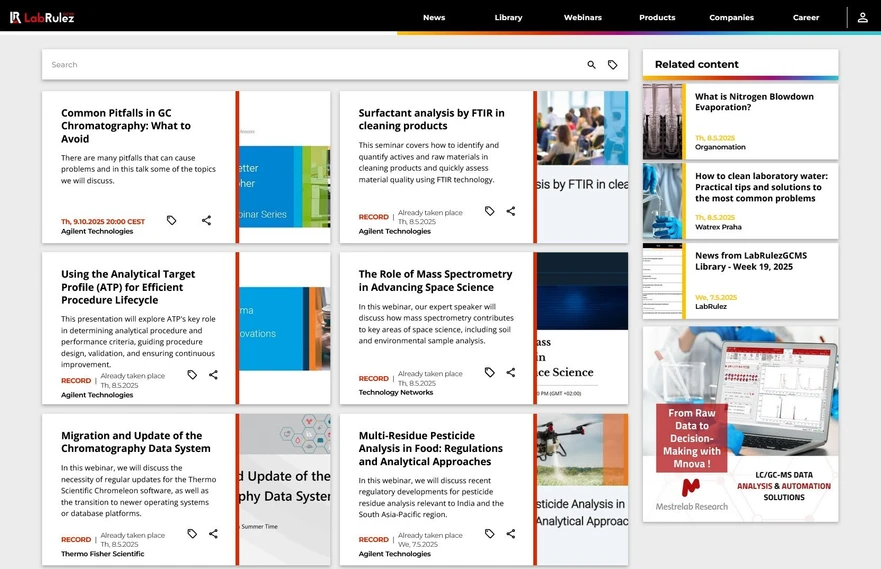Open Surfactant analysis by FTIR title
The width and height of the screenshot is (881, 569).
click(432, 119)
